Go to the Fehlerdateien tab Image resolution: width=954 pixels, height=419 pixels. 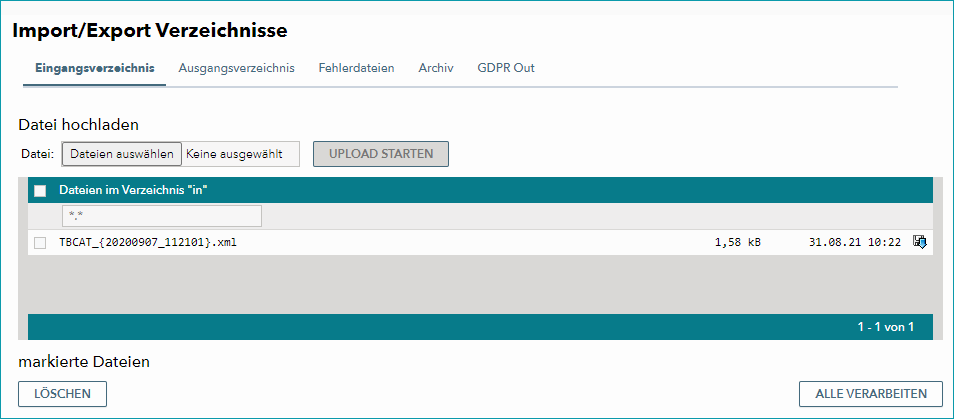[357, 68]
